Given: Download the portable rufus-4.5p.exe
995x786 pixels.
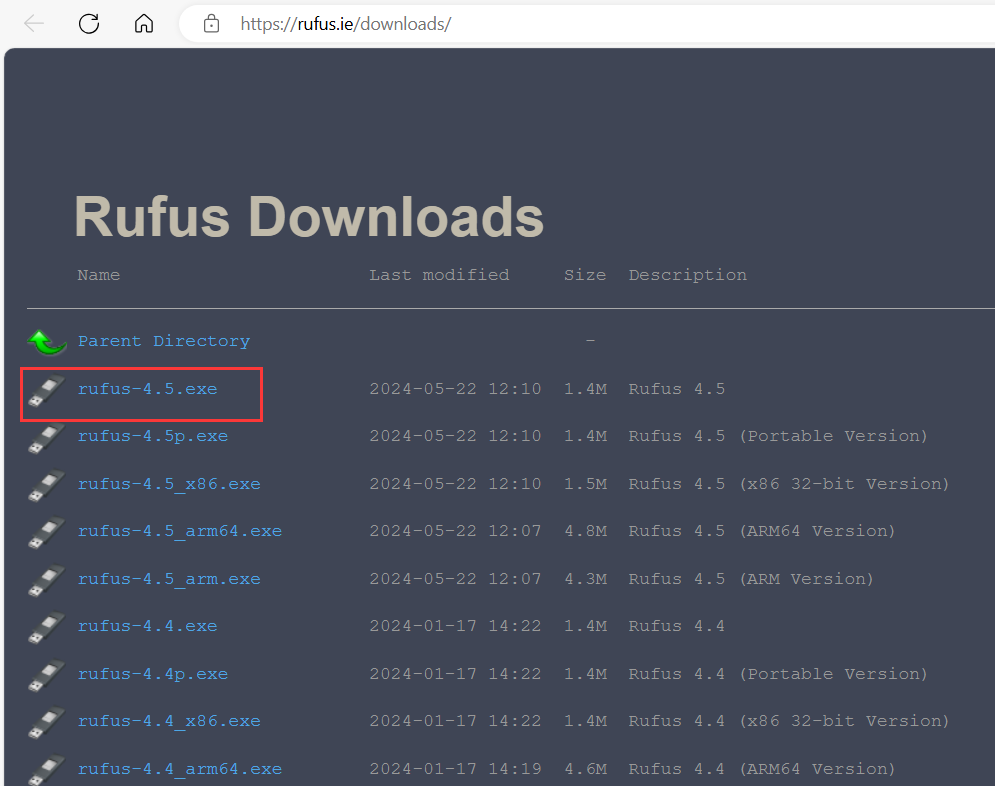Looking at the screenshot, I should (153, 436).
